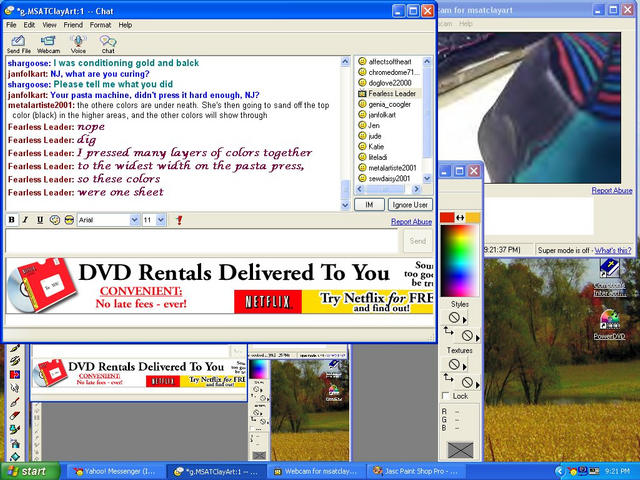Click the Send File toolbar icon
This screenshot has height=480, width=640.
(18, 44)
